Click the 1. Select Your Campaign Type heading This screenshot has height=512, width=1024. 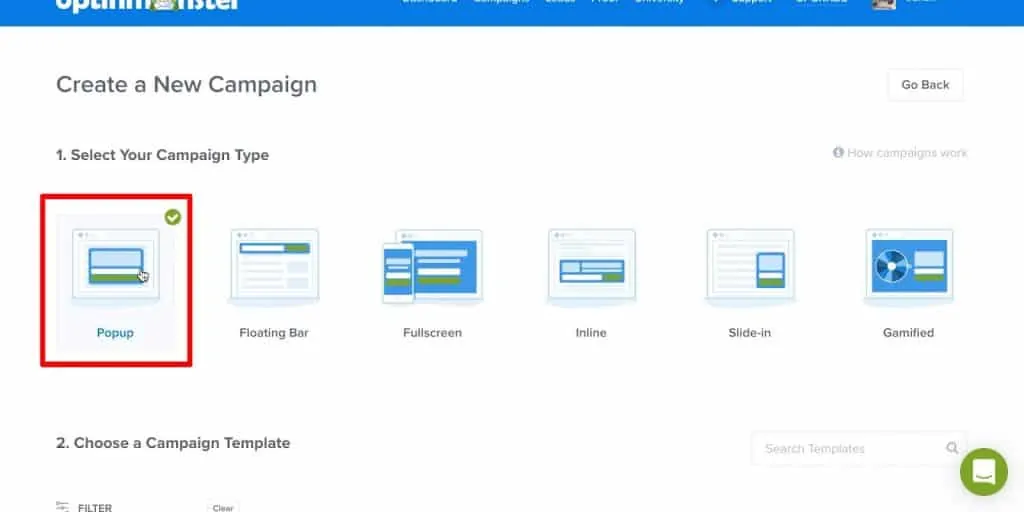pyautogui.click(x=163, y=155)
